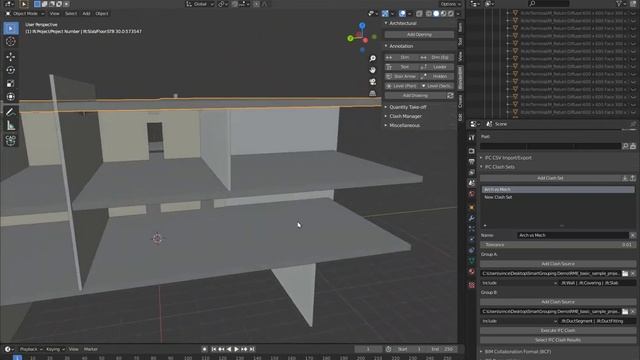
Task: Open the Options dropdown
Action: pos(450,4)
